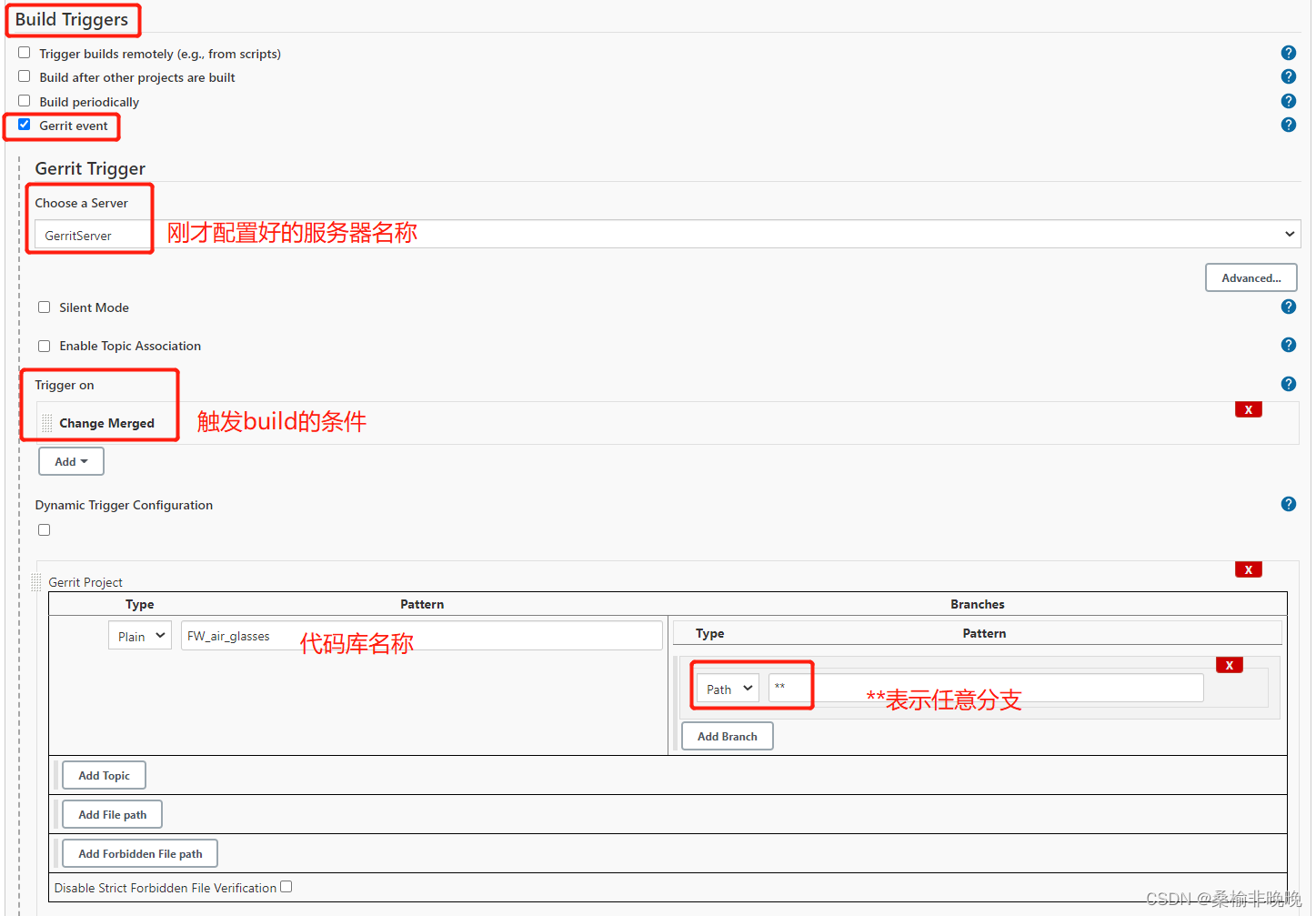This screenshot has width=1316, height=916.
Task: Toggle Enable Topic Association checkbox
Action: tap(44, 346)
